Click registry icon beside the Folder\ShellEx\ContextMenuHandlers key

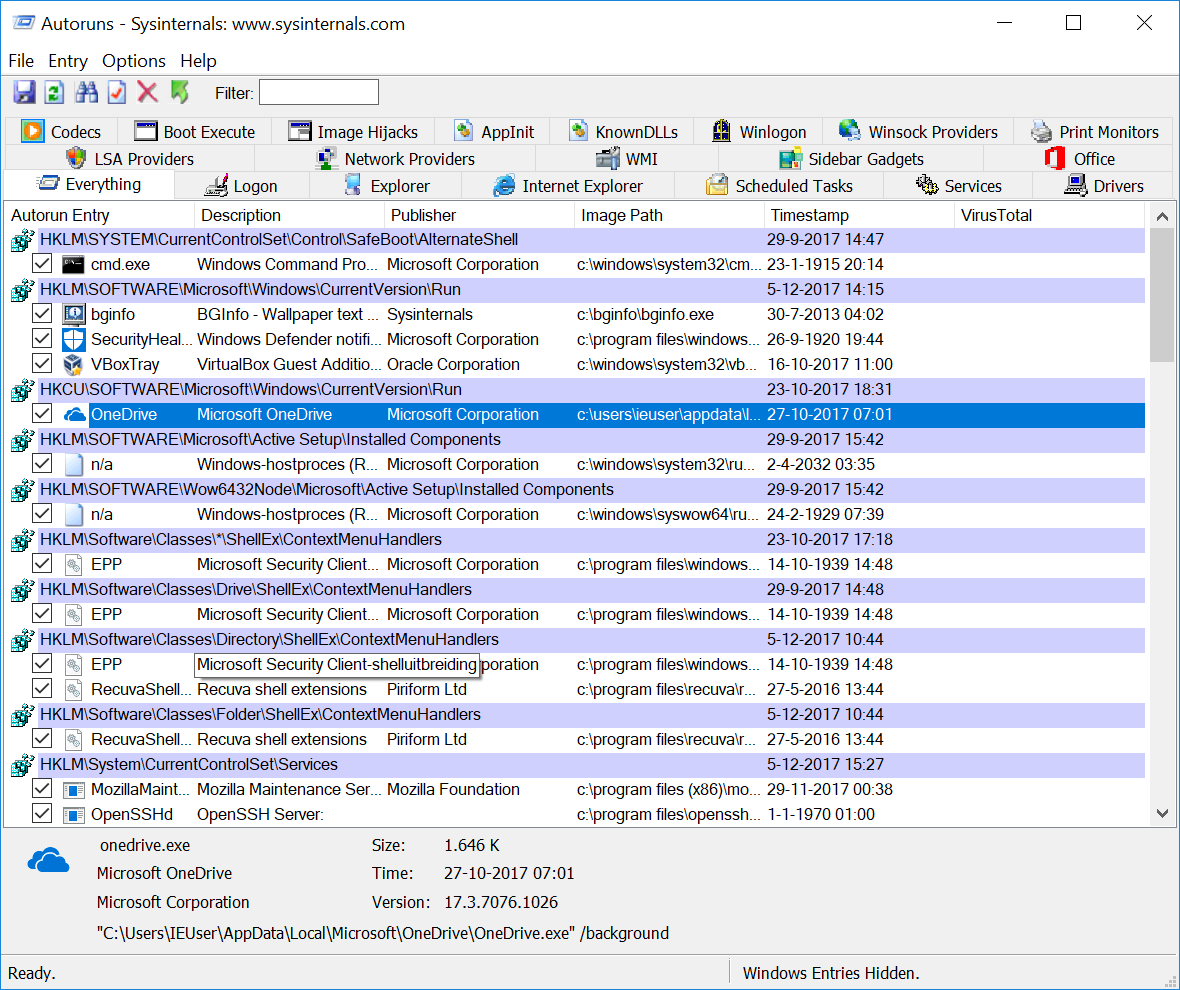(x=23, y=715)
